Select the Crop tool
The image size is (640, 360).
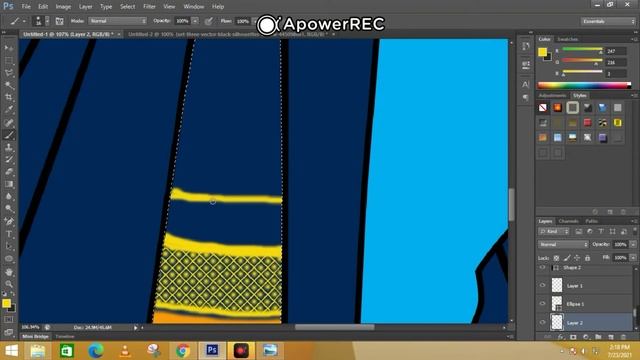[x=9, y=97]
